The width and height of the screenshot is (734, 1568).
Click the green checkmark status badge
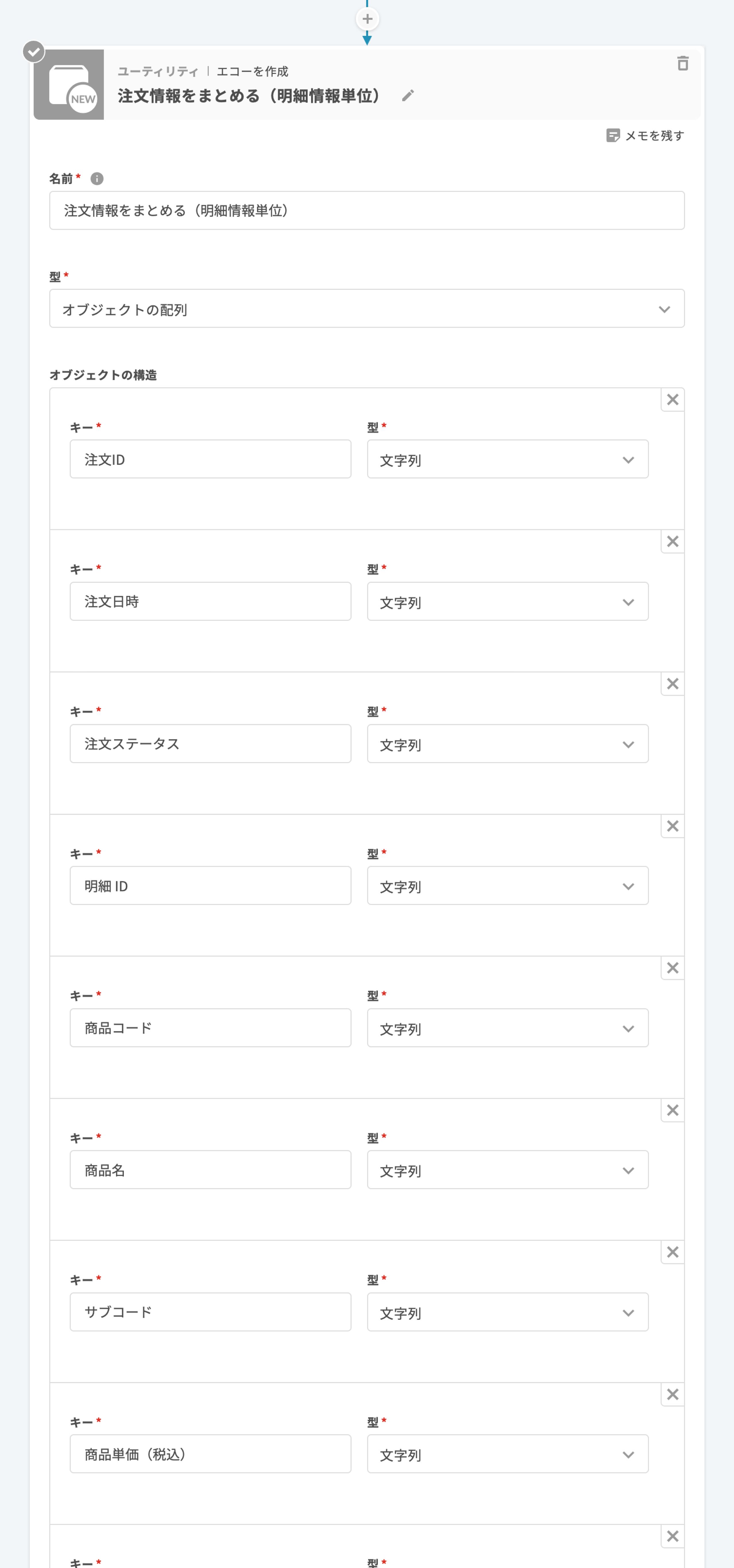(x=34, y=52)
